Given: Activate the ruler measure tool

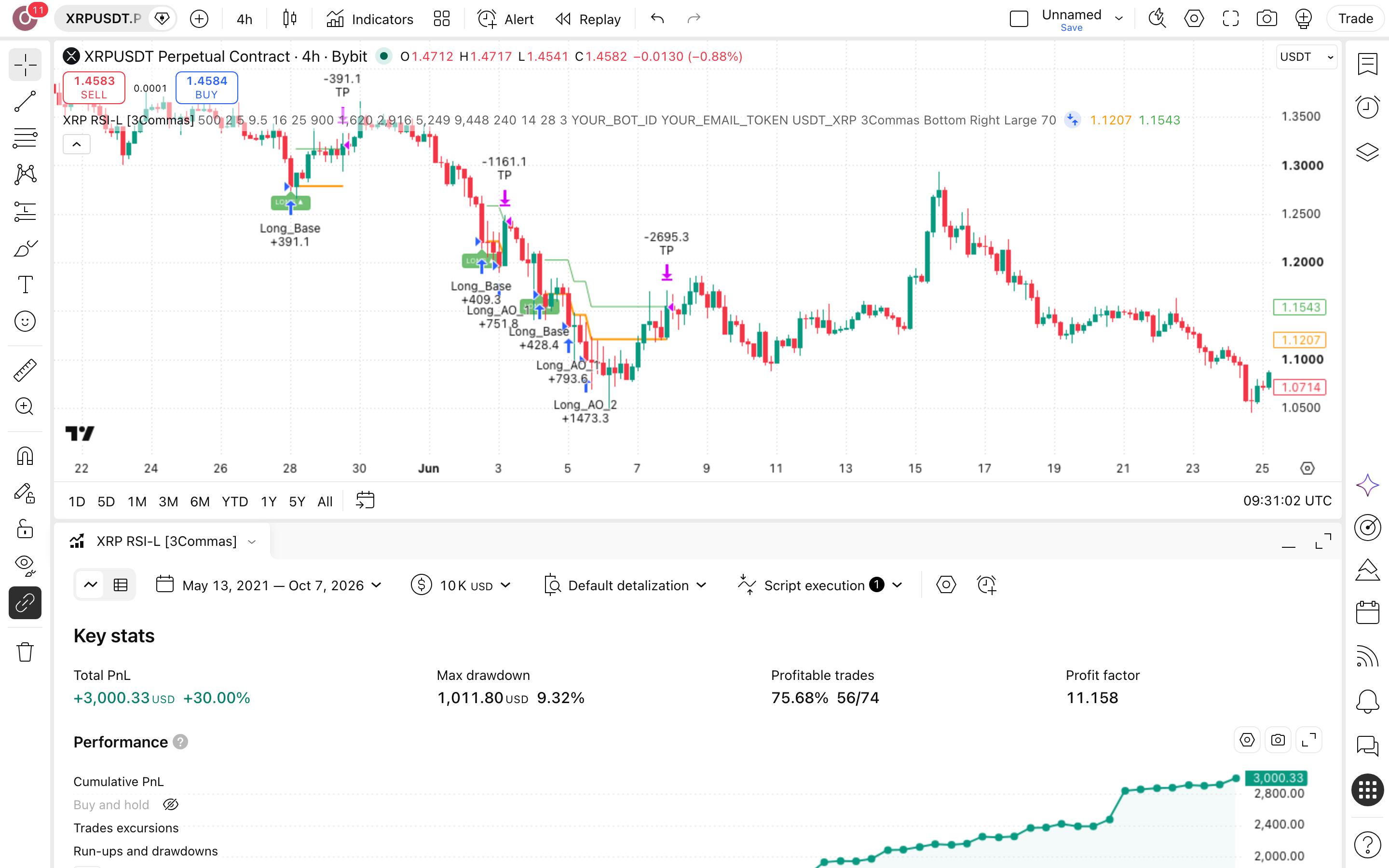Looking at the screenshot, I should 25,370.
